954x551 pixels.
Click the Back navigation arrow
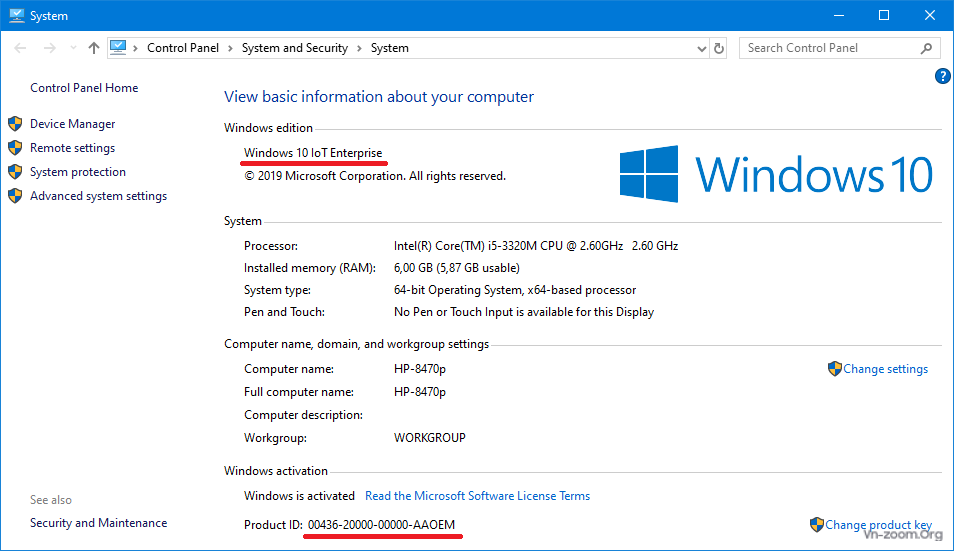pos(20,48)
